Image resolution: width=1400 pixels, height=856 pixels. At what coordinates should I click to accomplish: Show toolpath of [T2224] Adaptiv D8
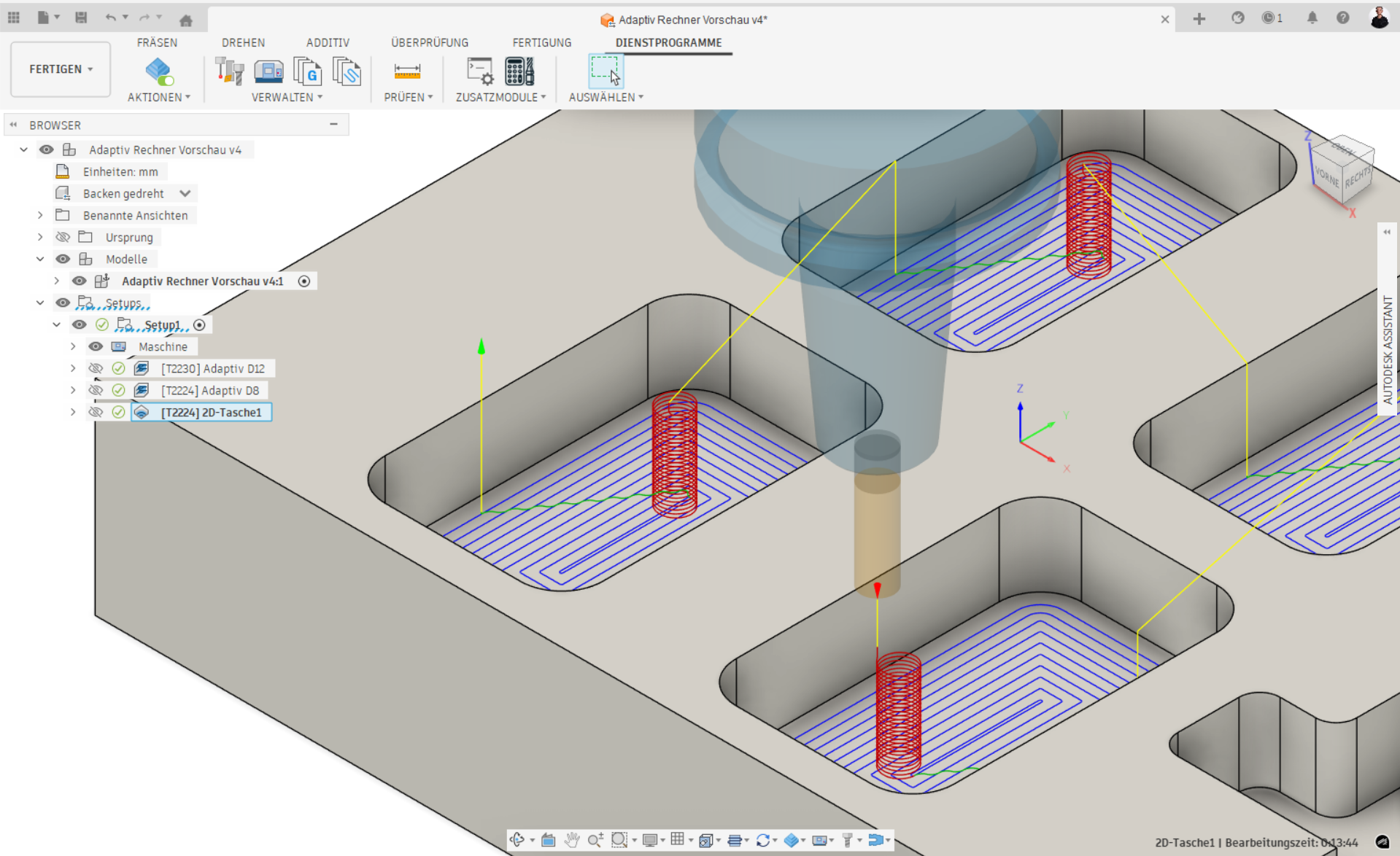[x=96, y=390]
